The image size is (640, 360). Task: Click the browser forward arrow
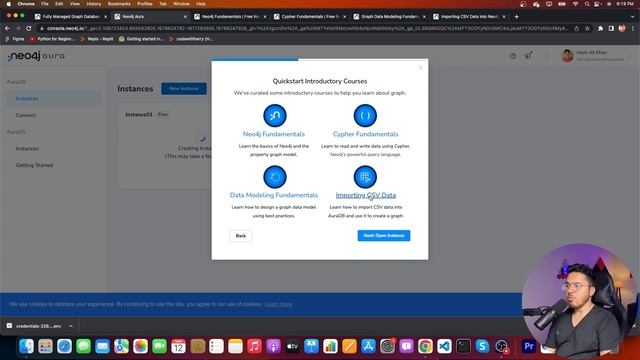(x=18, y=28)
